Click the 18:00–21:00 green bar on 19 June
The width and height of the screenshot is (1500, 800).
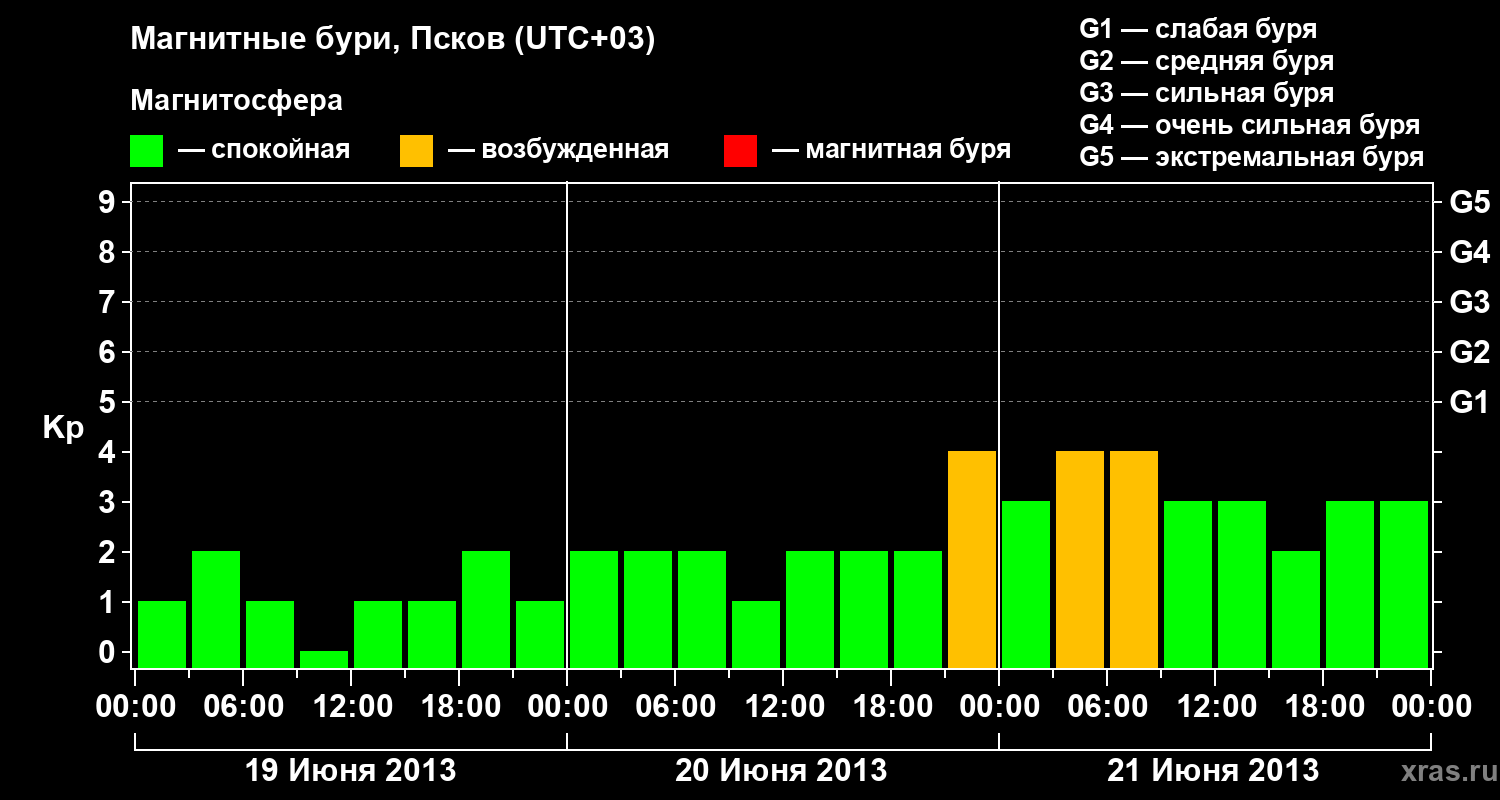point(486,609)
